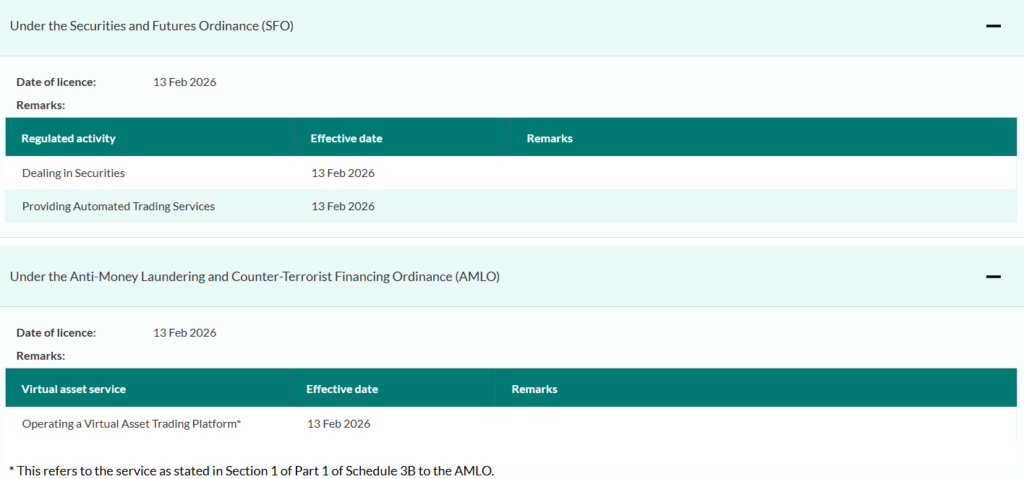Select Providing Automated Trading Services row
1024x479 pixels.
click(x=511, y=206)
